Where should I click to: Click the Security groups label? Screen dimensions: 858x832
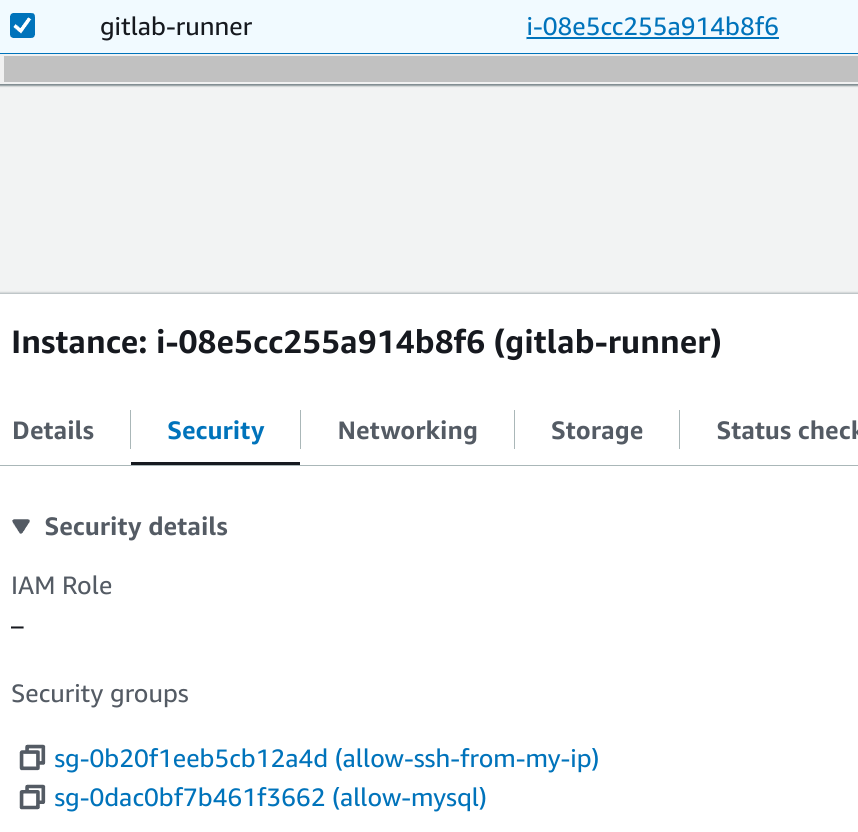coord(100,693)
